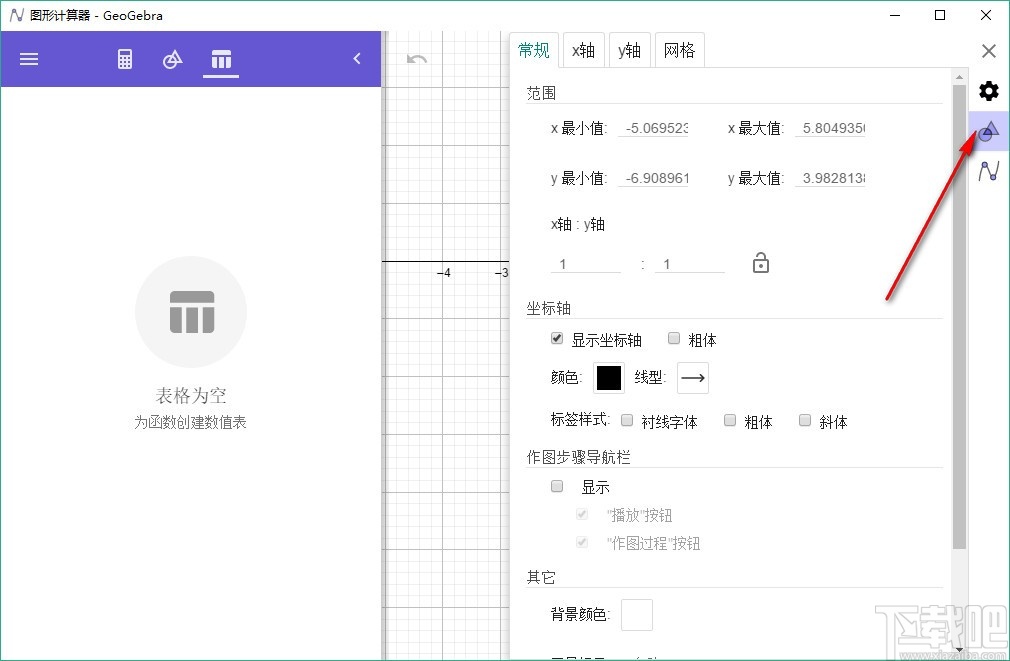The height and width of the screenshot is (661, 1010).
Task: Open the axis 颜色 color swatch
Action: (608, 377)
